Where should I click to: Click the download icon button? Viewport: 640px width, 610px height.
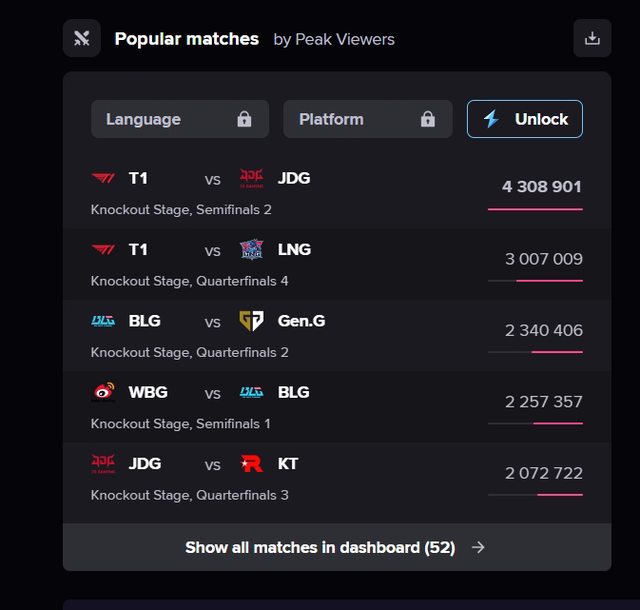pyautogui.click(x=592, y=39)
